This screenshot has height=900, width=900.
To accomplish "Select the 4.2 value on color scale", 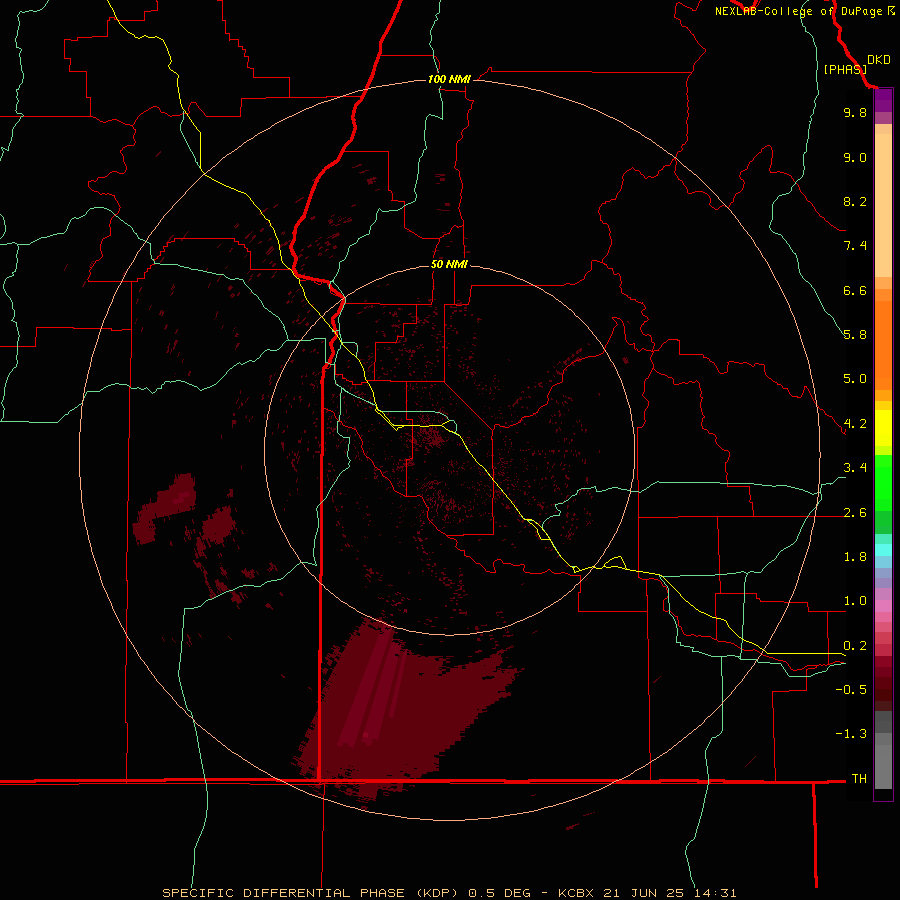I will [x=855, y=424].
